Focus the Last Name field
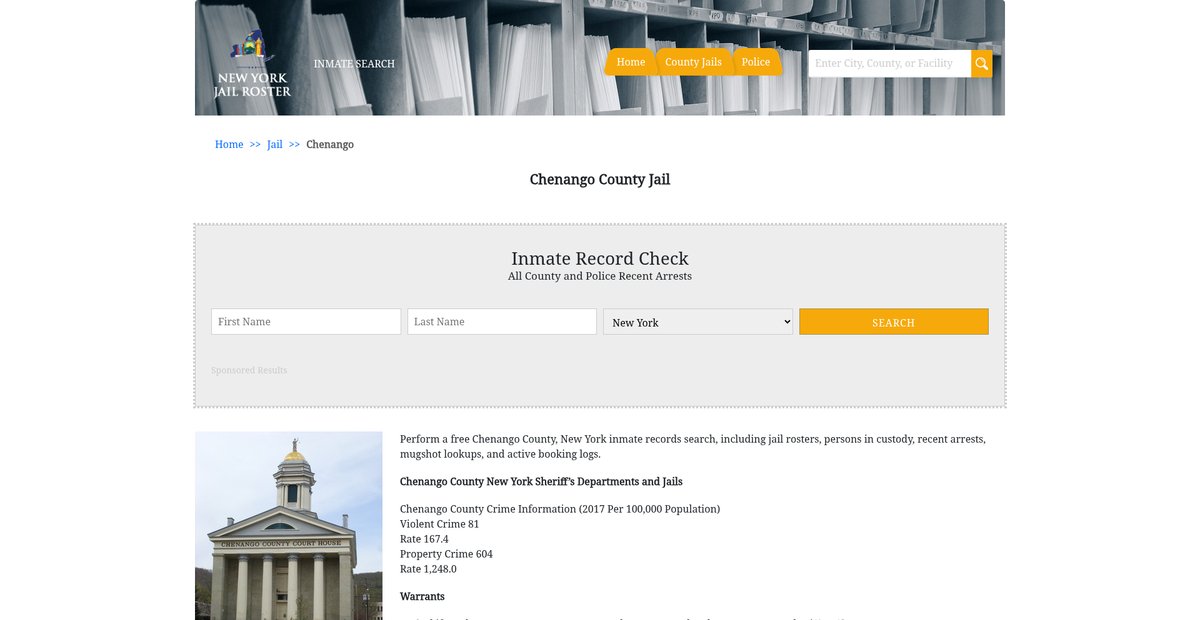The image size is (1200, 620). [x=502, y=322]
